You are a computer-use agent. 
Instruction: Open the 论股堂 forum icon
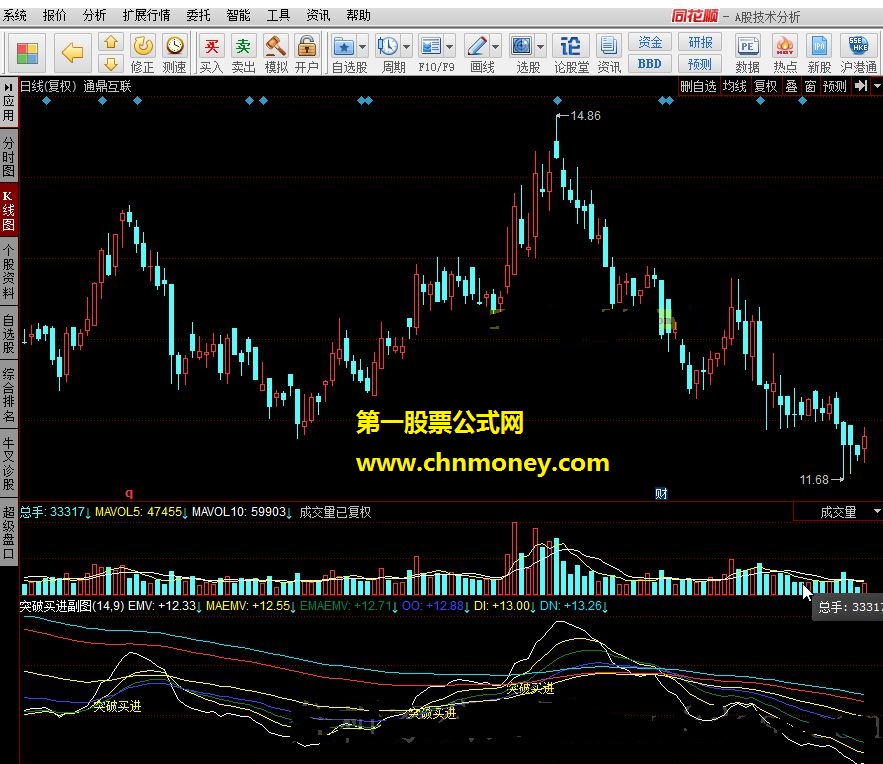[570, 46]
